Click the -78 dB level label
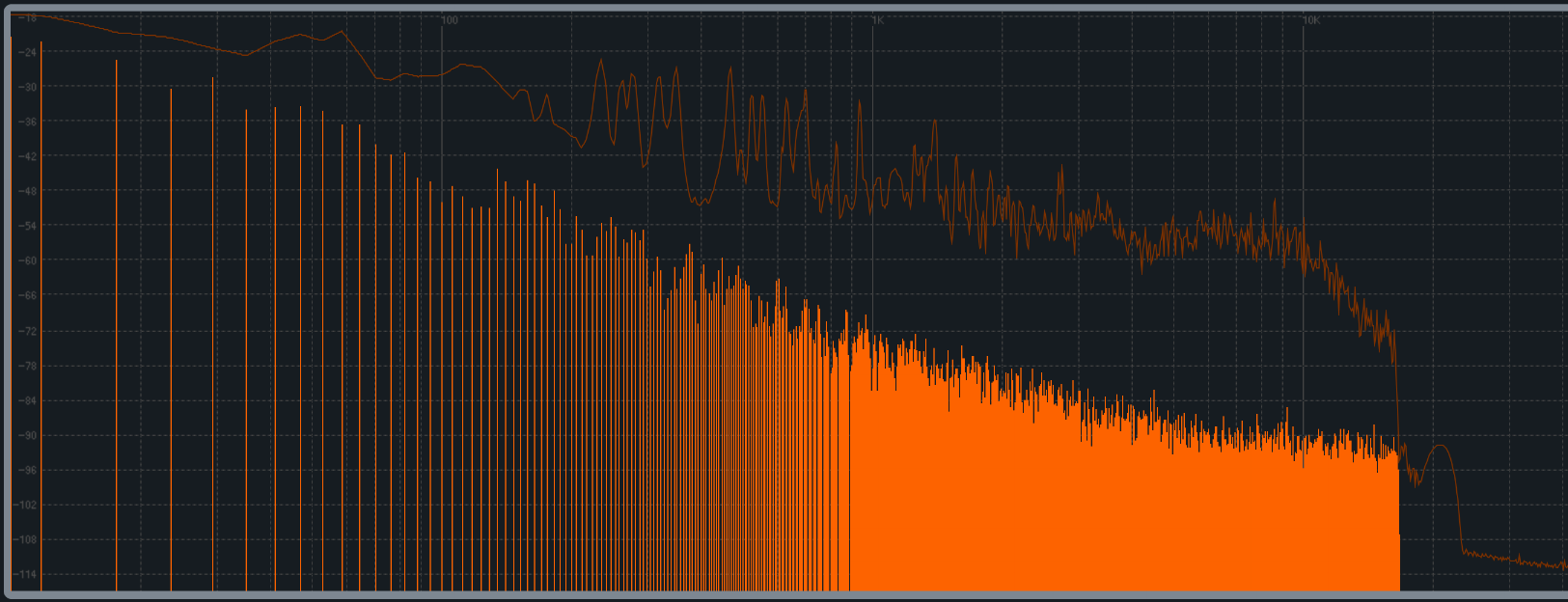1568x602 pixels. (x=27, y=366)
